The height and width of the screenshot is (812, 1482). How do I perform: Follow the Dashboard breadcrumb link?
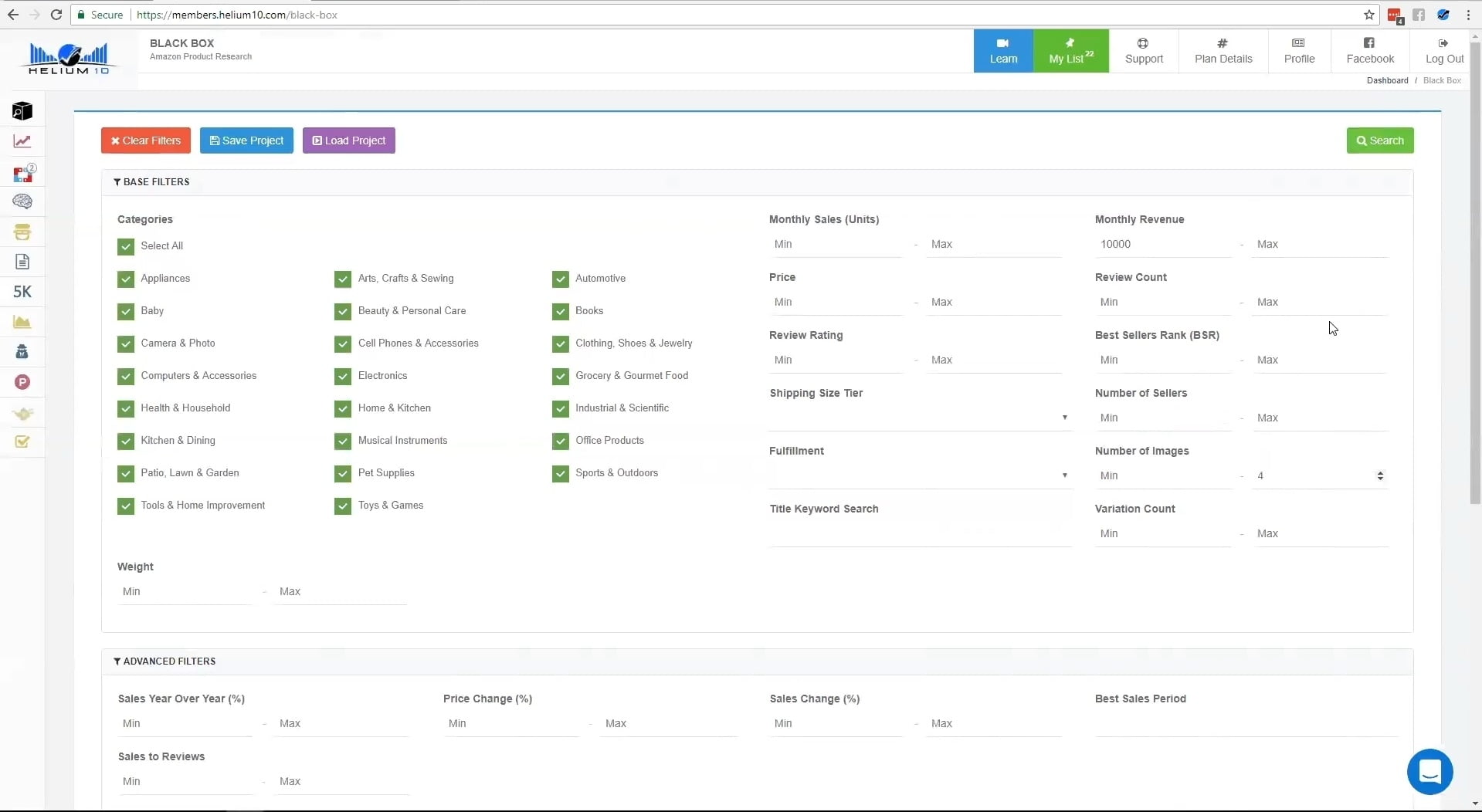[x=1387, y=80]
